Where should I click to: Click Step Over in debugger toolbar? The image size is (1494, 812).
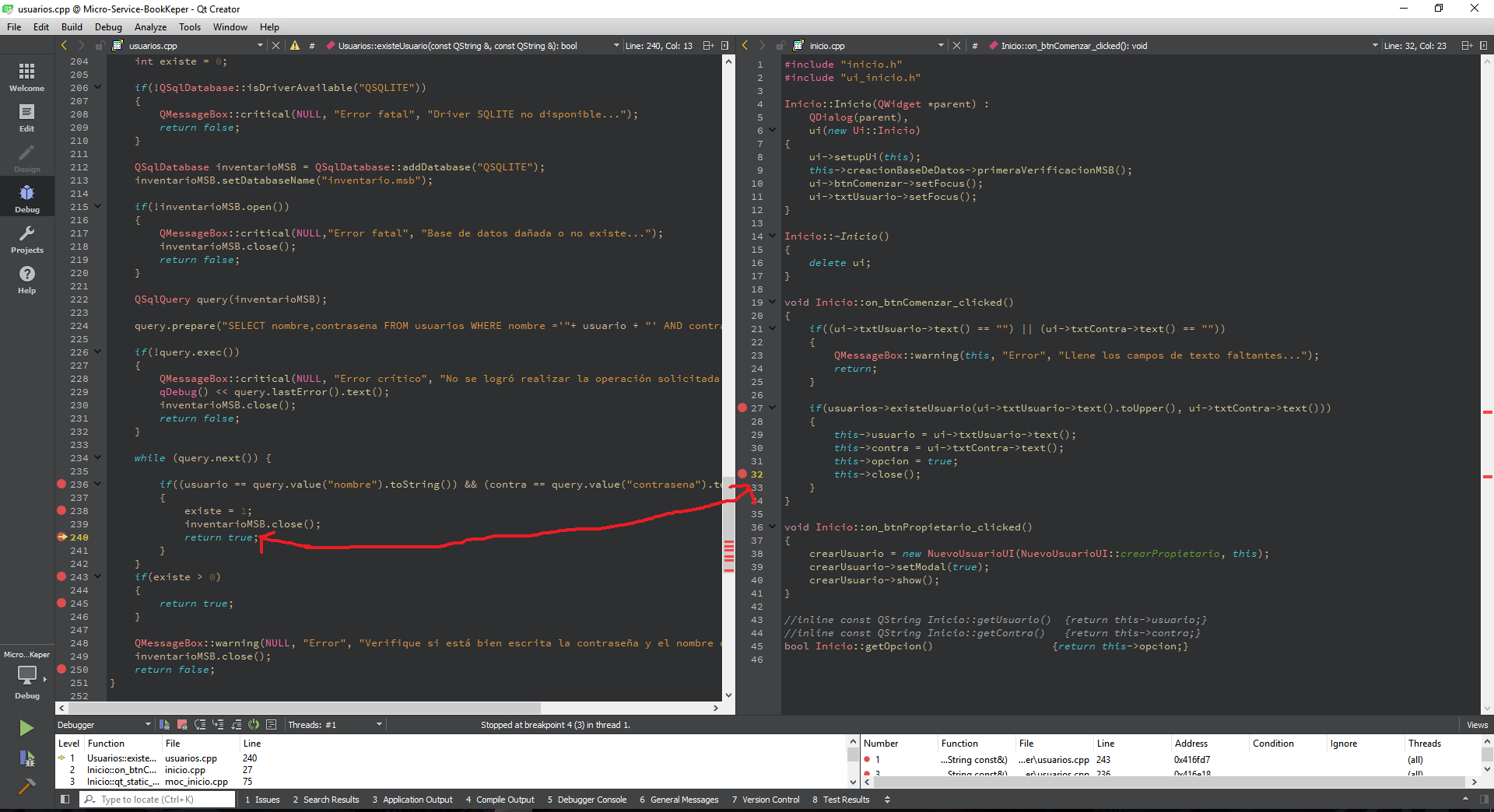click(x=200, y=725)
